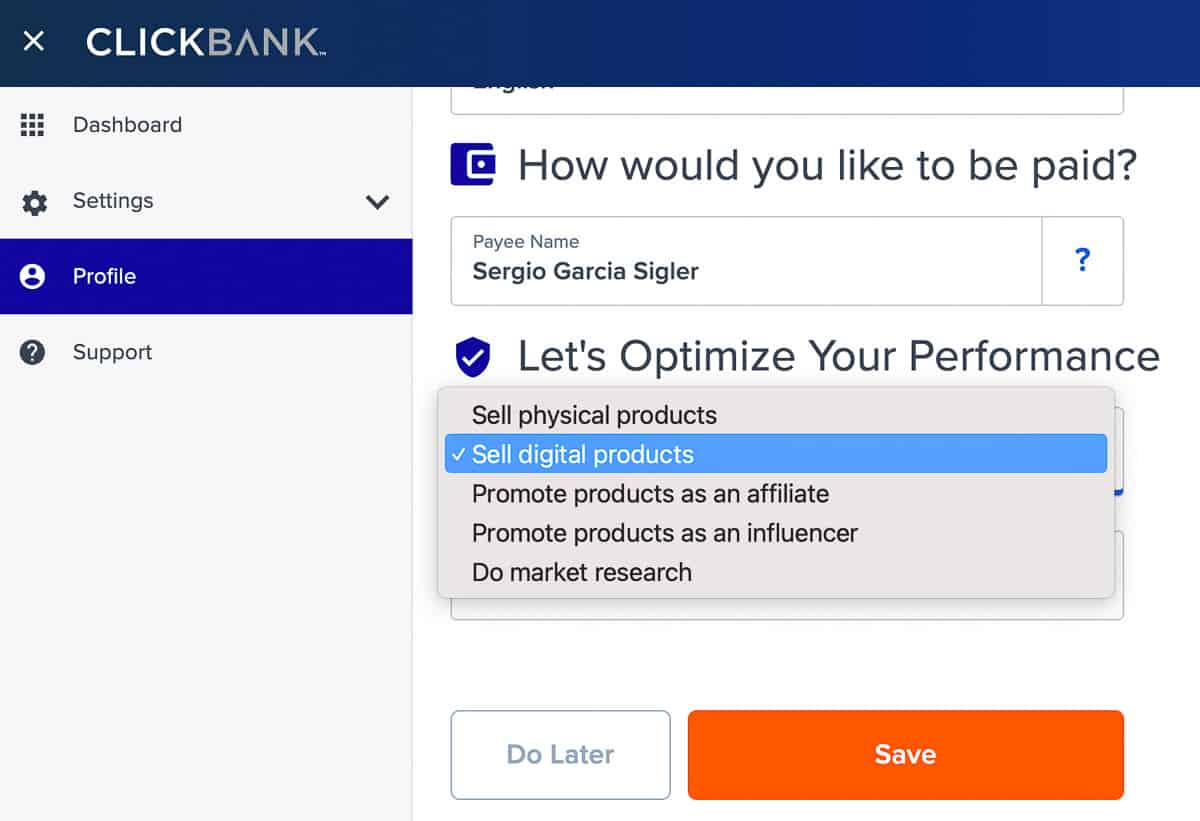Open Dashboard in the sidebar
The height and width of the screenshot is (821, 1200).
(127, 125)
